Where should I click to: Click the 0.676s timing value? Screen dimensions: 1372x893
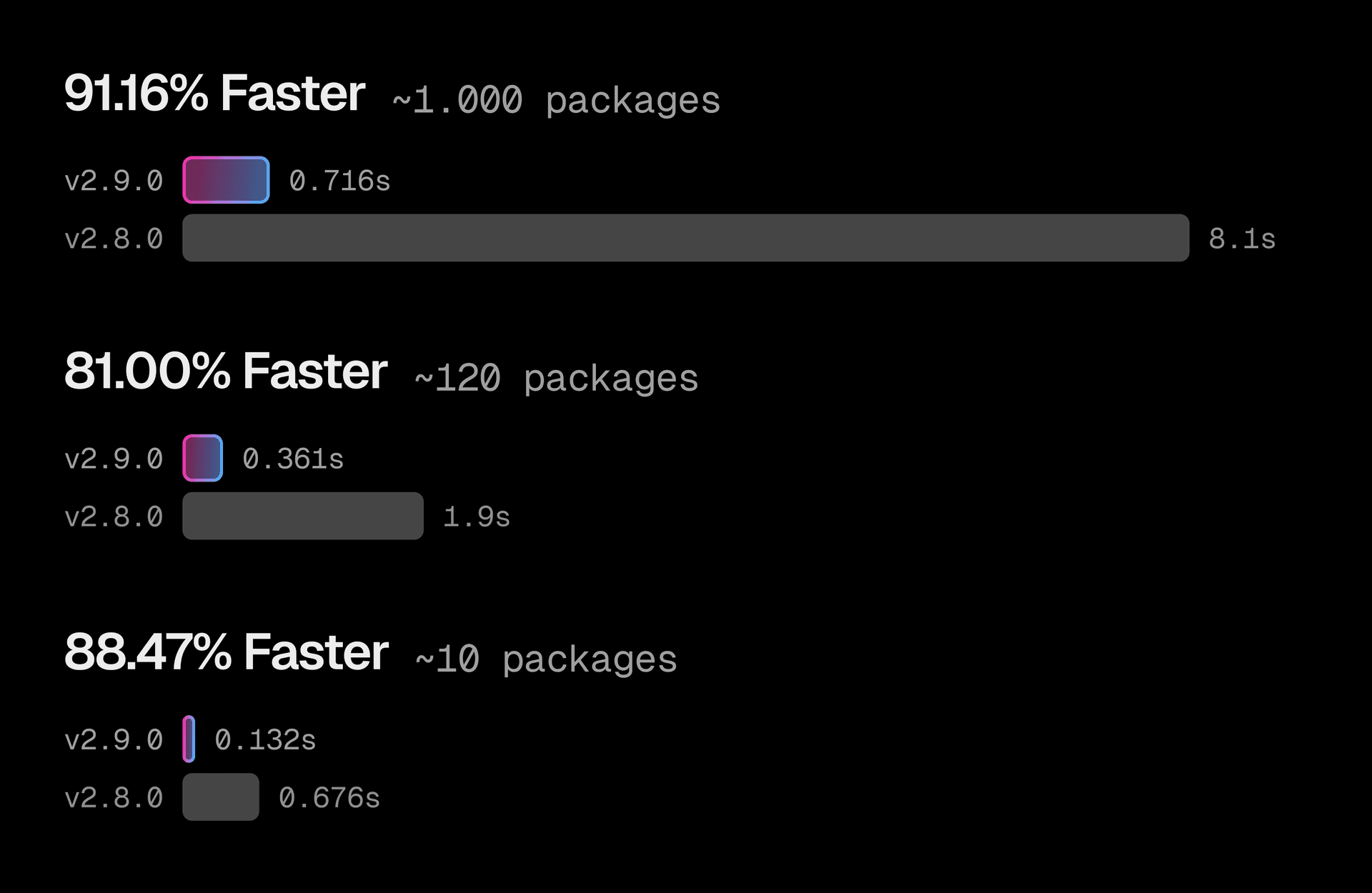pyautogui.click(x=329, y=797)
